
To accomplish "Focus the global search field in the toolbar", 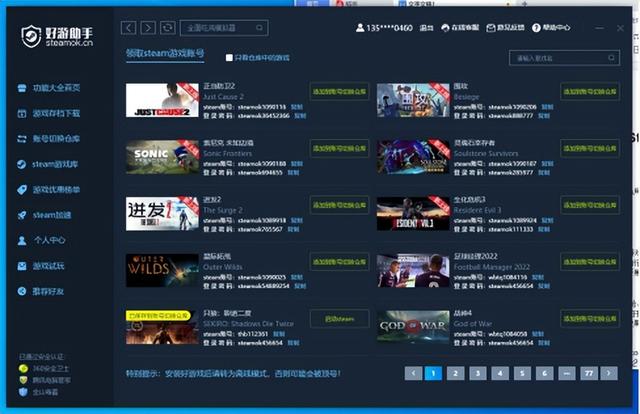I will click(224, 28).
